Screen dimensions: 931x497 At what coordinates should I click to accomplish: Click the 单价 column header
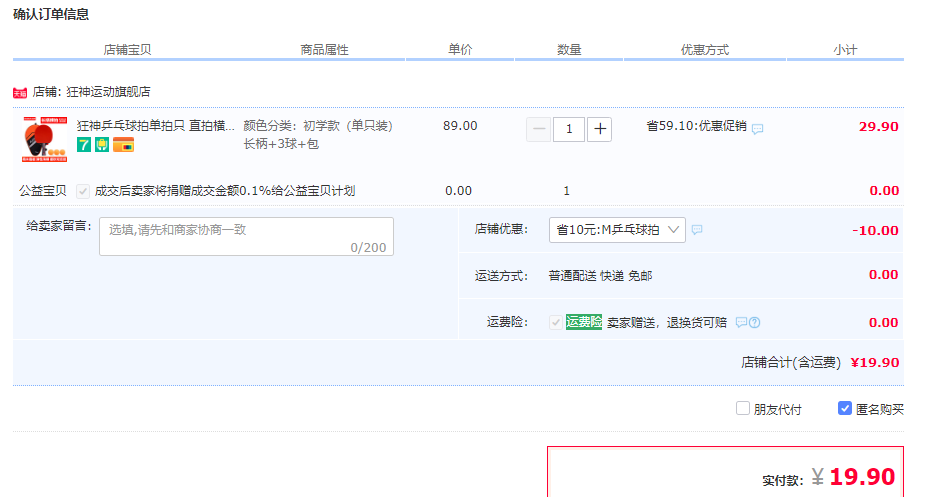(460, 50)
